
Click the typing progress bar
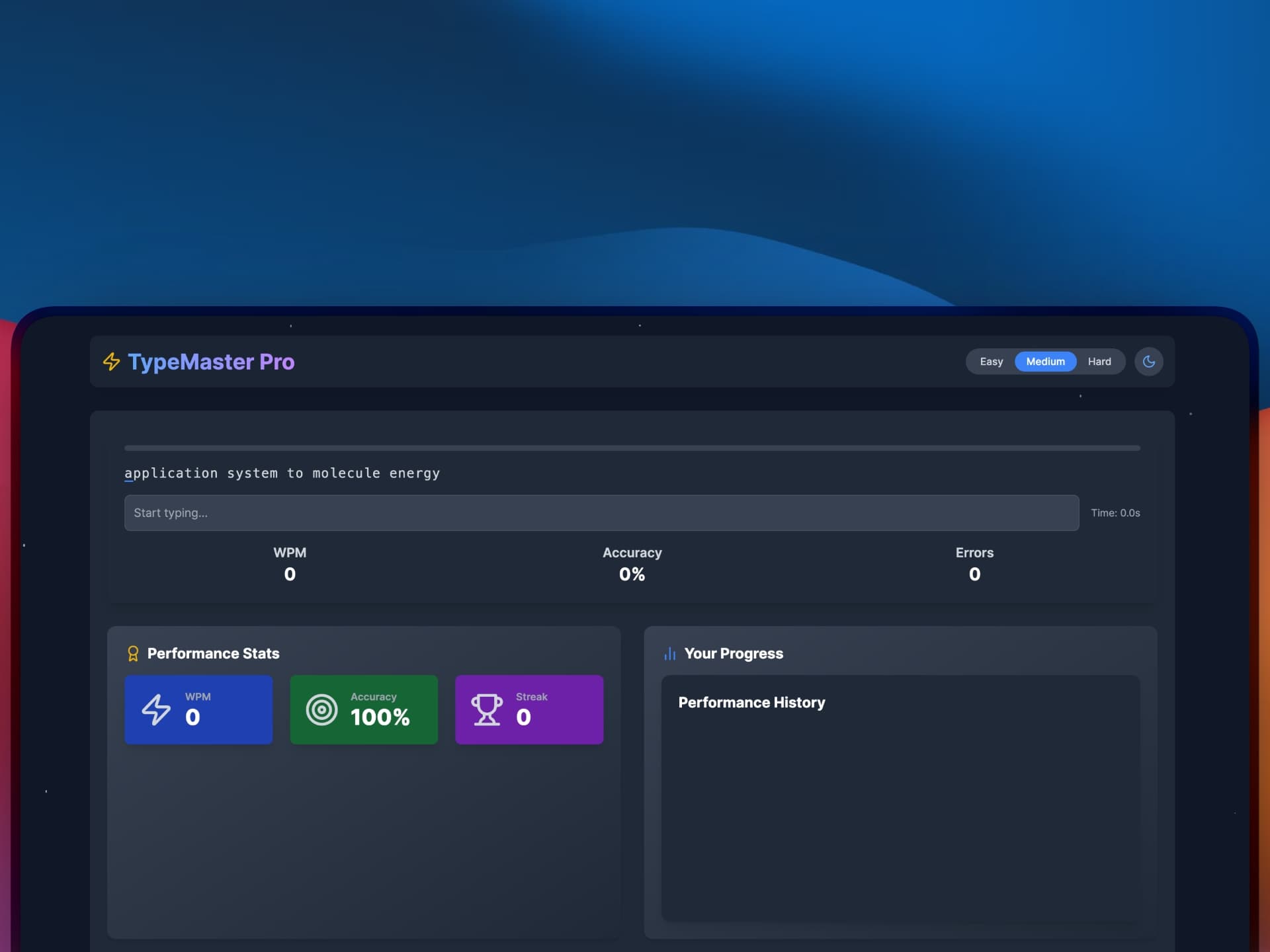632,448
